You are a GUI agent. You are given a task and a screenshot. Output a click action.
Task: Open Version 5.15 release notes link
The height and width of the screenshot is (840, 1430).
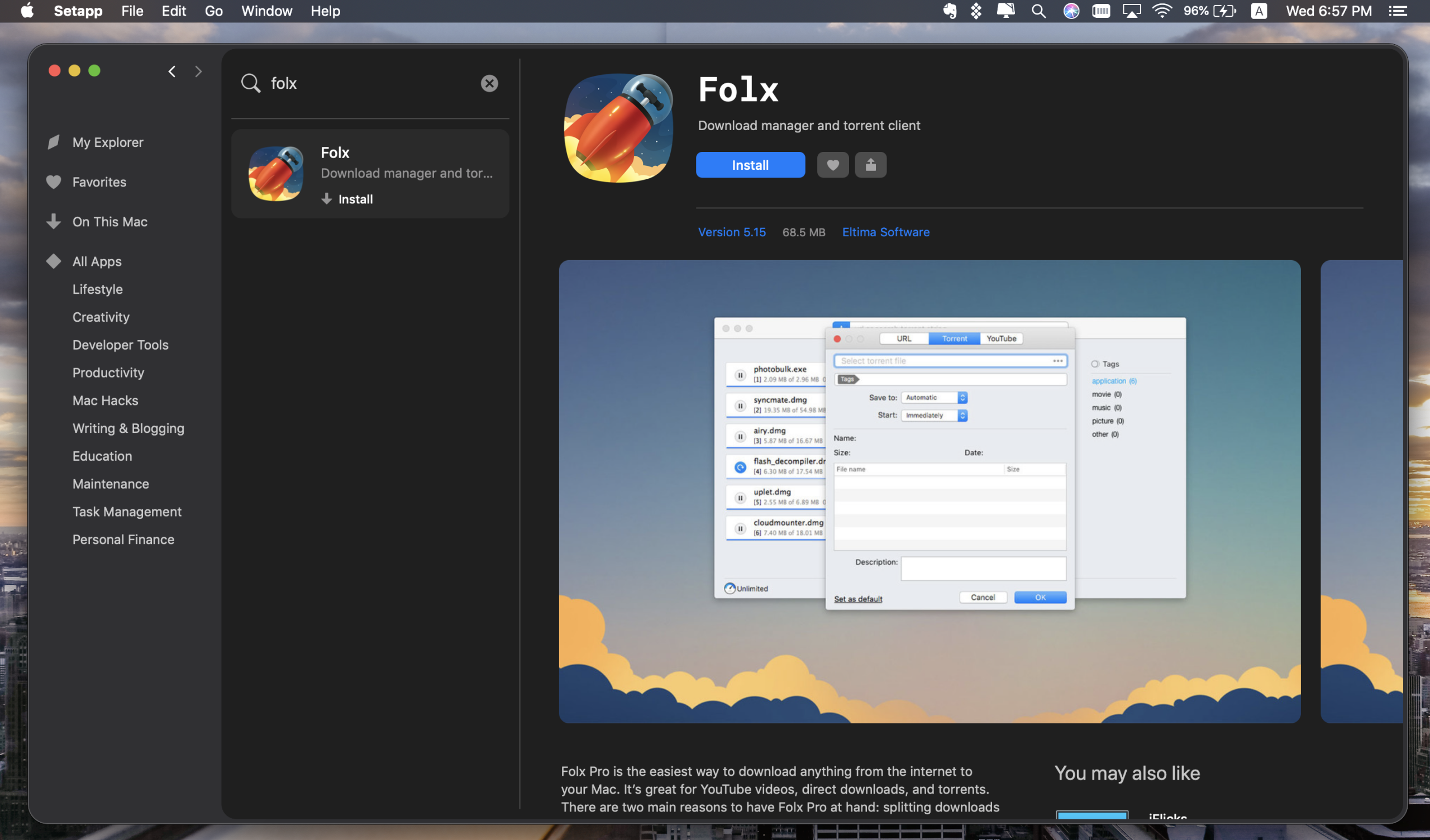pos(731,232)
